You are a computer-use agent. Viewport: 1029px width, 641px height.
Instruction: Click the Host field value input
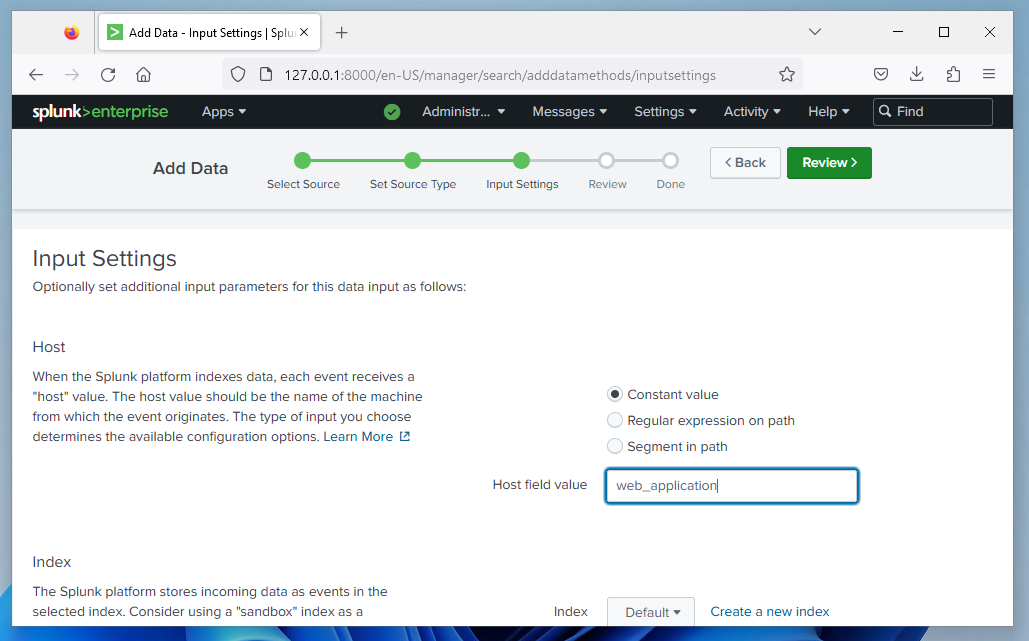(x=732, y=486)
